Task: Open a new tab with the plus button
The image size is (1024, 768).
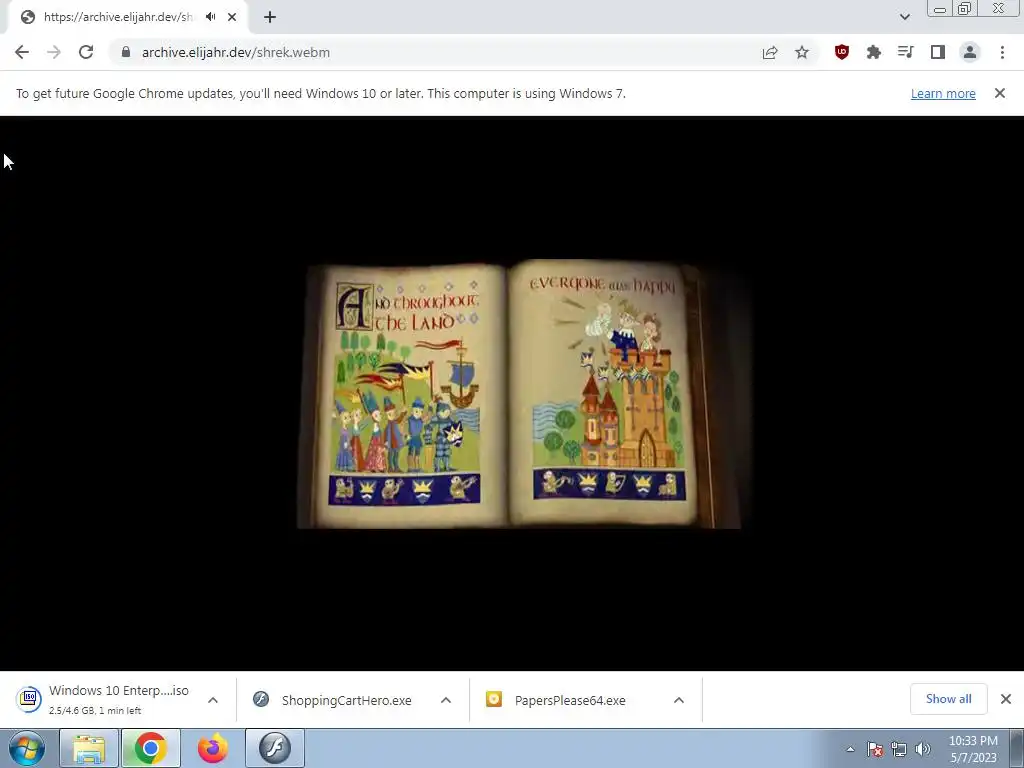Action: pyautogui.click(x=270, y=17)
